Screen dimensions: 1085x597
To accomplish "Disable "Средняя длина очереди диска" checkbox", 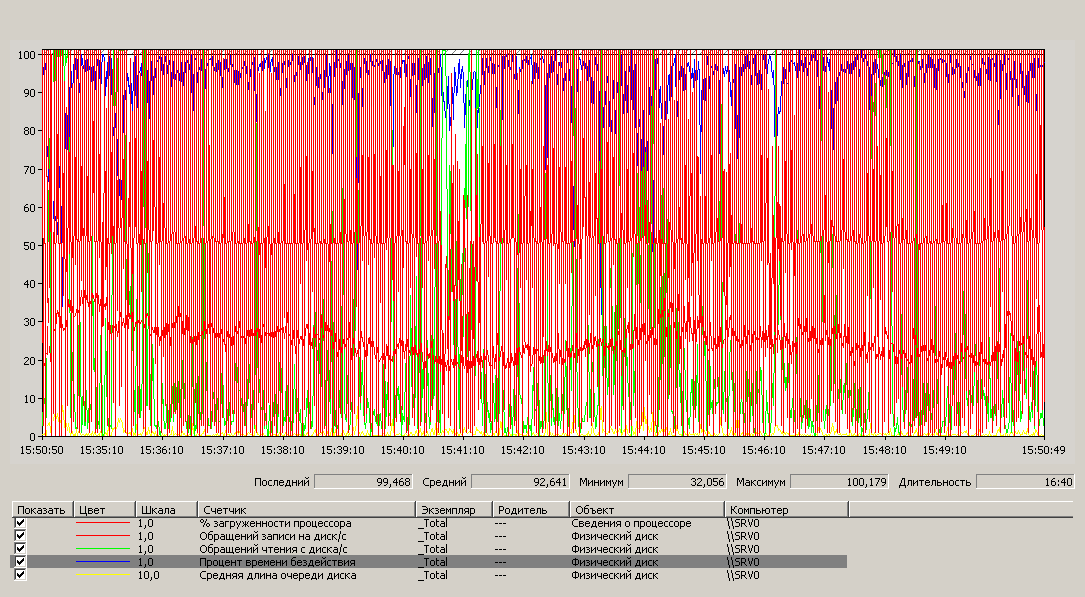I will (20, 575).
